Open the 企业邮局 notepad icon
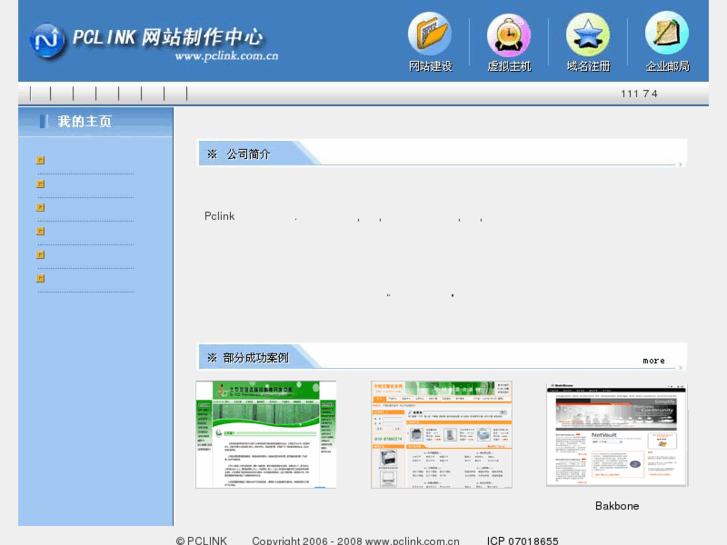Image resolution: width=727 pixels, height=545 pixels. coord(667,33)
